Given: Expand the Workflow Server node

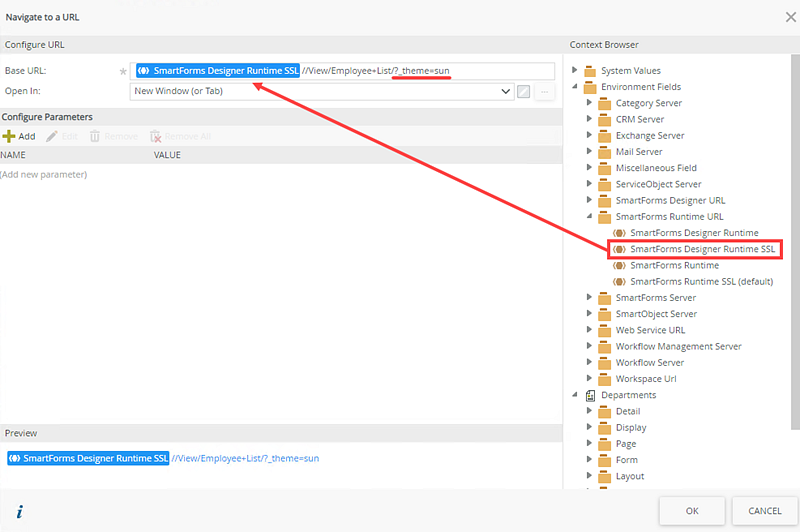Looking at the screenshot, I should pyautogui.click(x=589, y=362).
